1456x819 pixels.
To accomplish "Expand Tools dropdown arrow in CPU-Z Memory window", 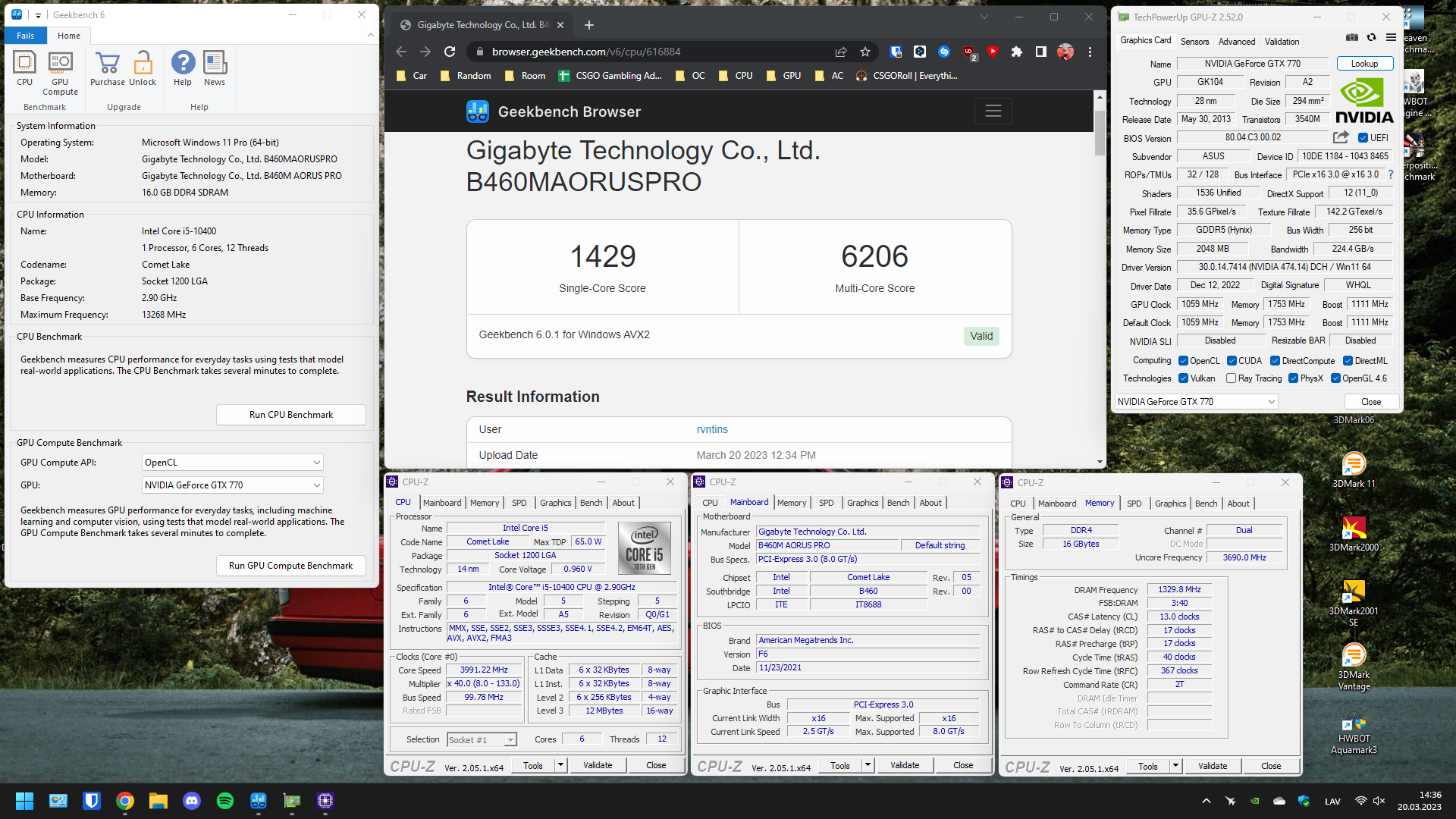I will [x=1176, y=766].
